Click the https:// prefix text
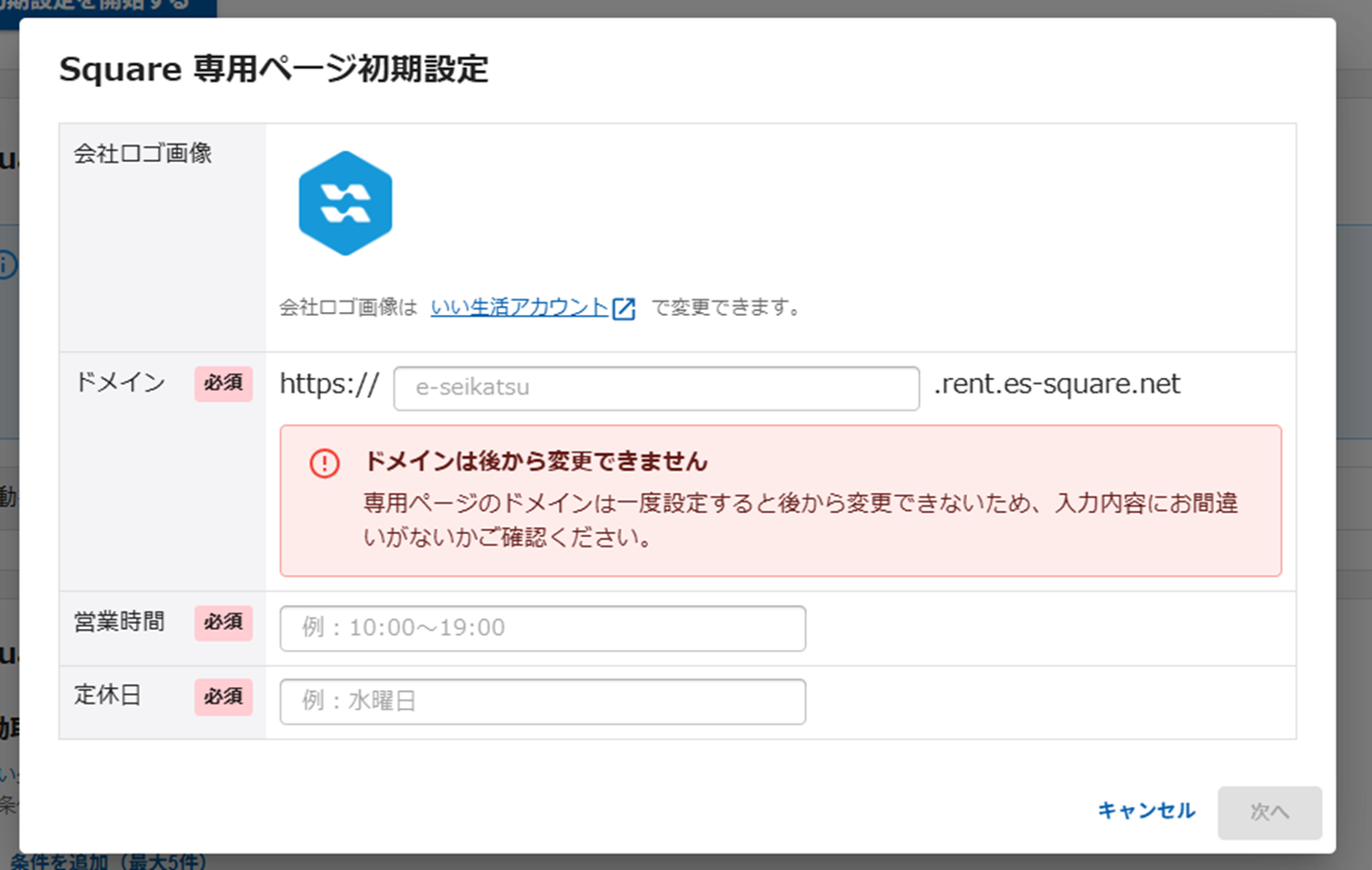 pos(329,384)
